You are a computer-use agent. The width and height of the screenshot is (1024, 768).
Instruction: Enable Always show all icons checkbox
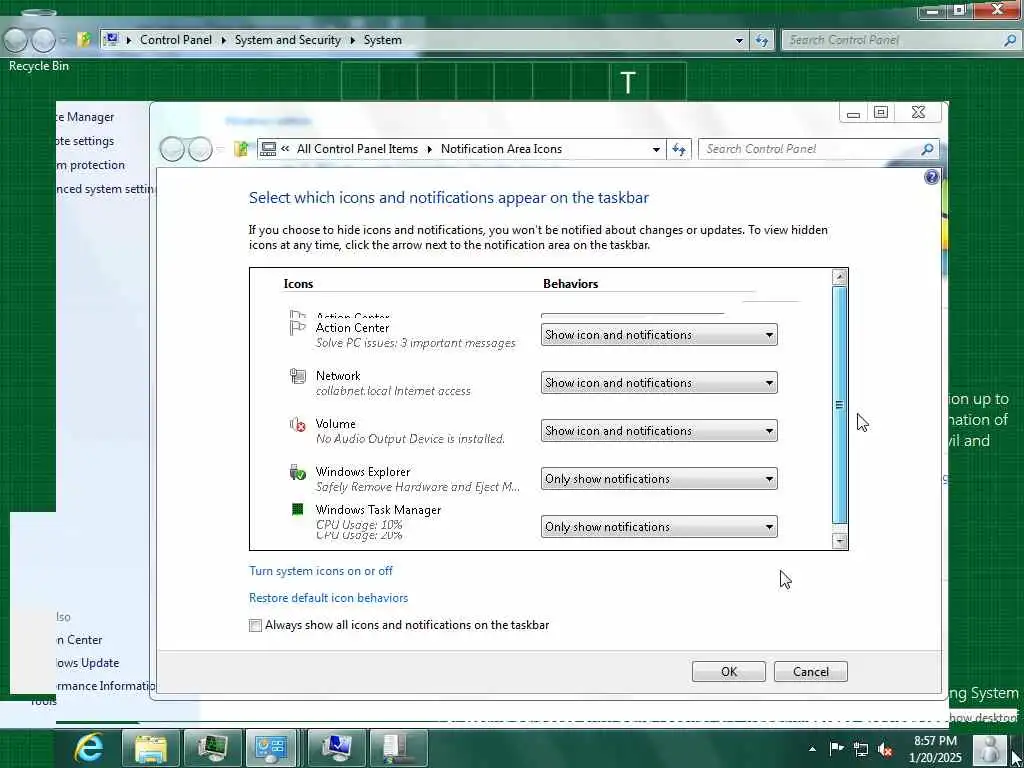coord(255,626)
